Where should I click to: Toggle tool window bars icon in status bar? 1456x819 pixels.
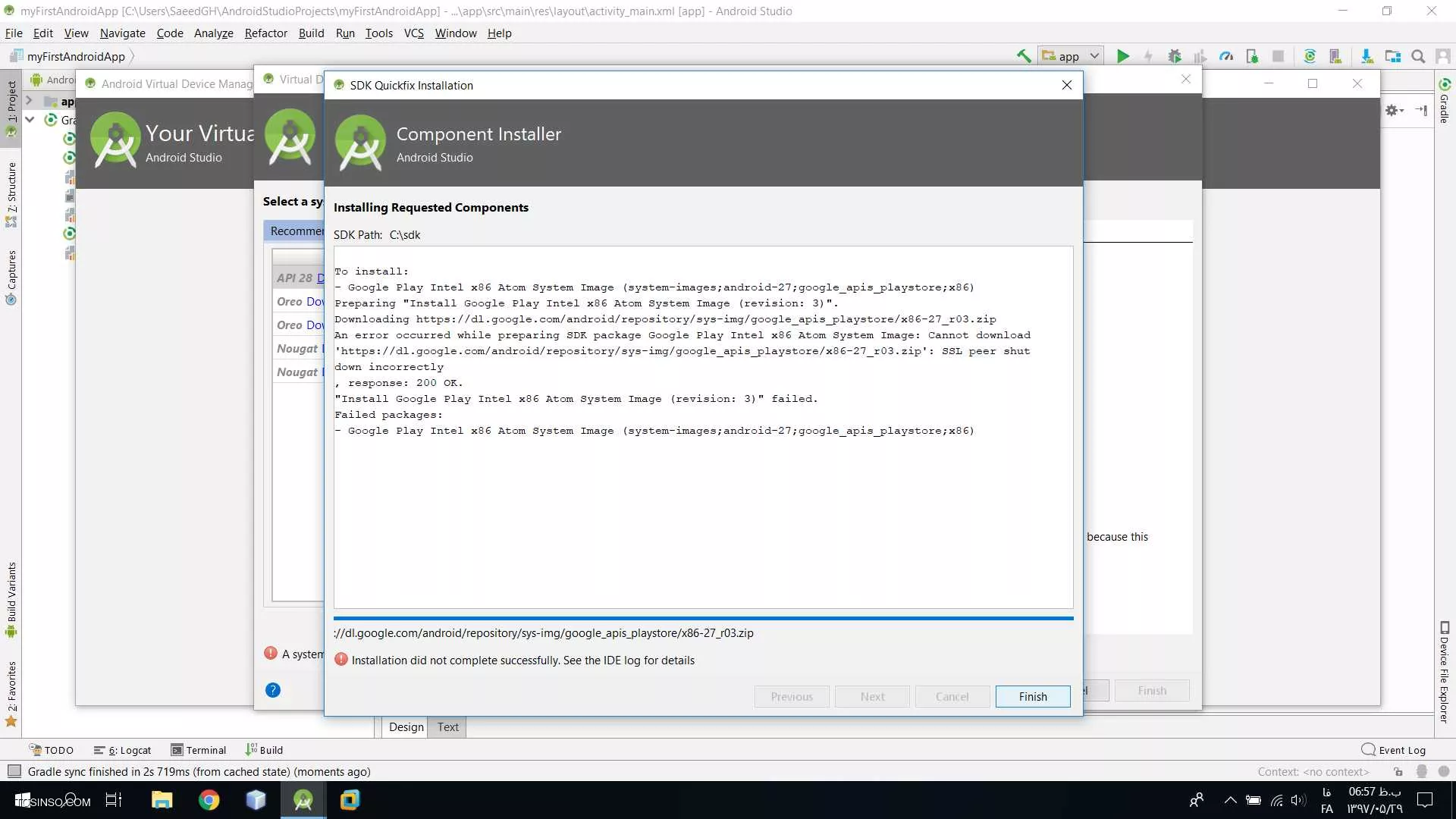tap(14, 771)
